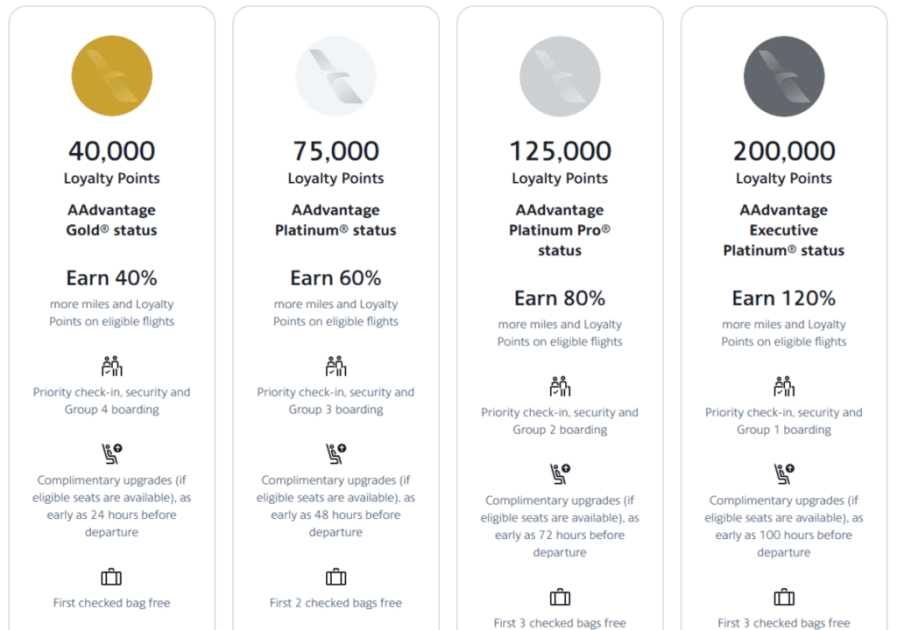Click the silver Platinum Pro badge
Image resolution: width=897 pixels, height=630 pixels.
point(560,77)
